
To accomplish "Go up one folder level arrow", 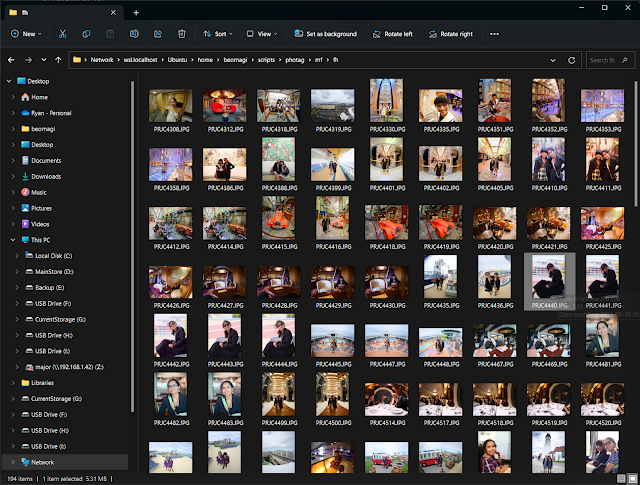I will tap(58, 60).
